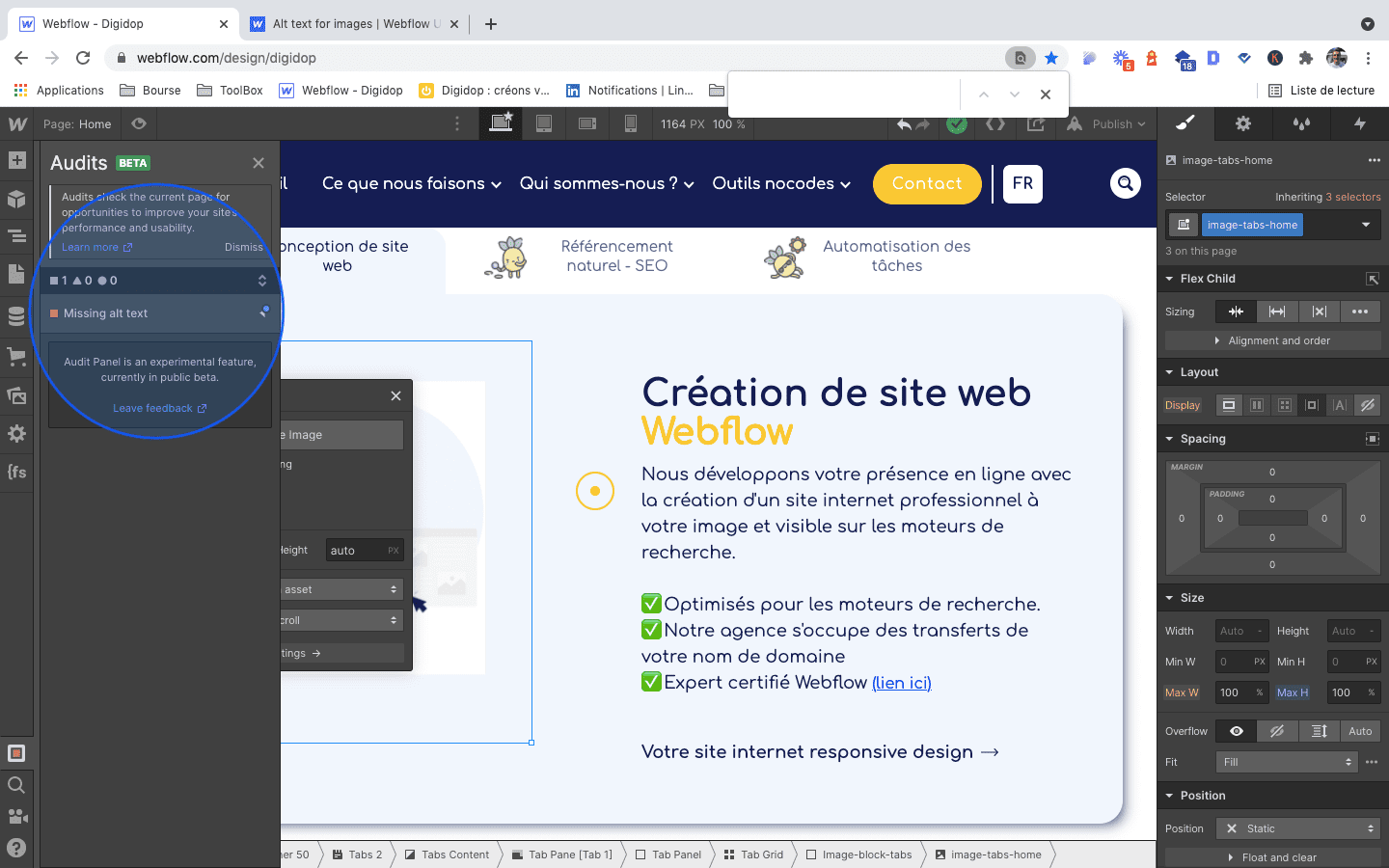The image size is (1389, 868).
Task: Click the Webflow W logo menu
Action: pos(16,123)
